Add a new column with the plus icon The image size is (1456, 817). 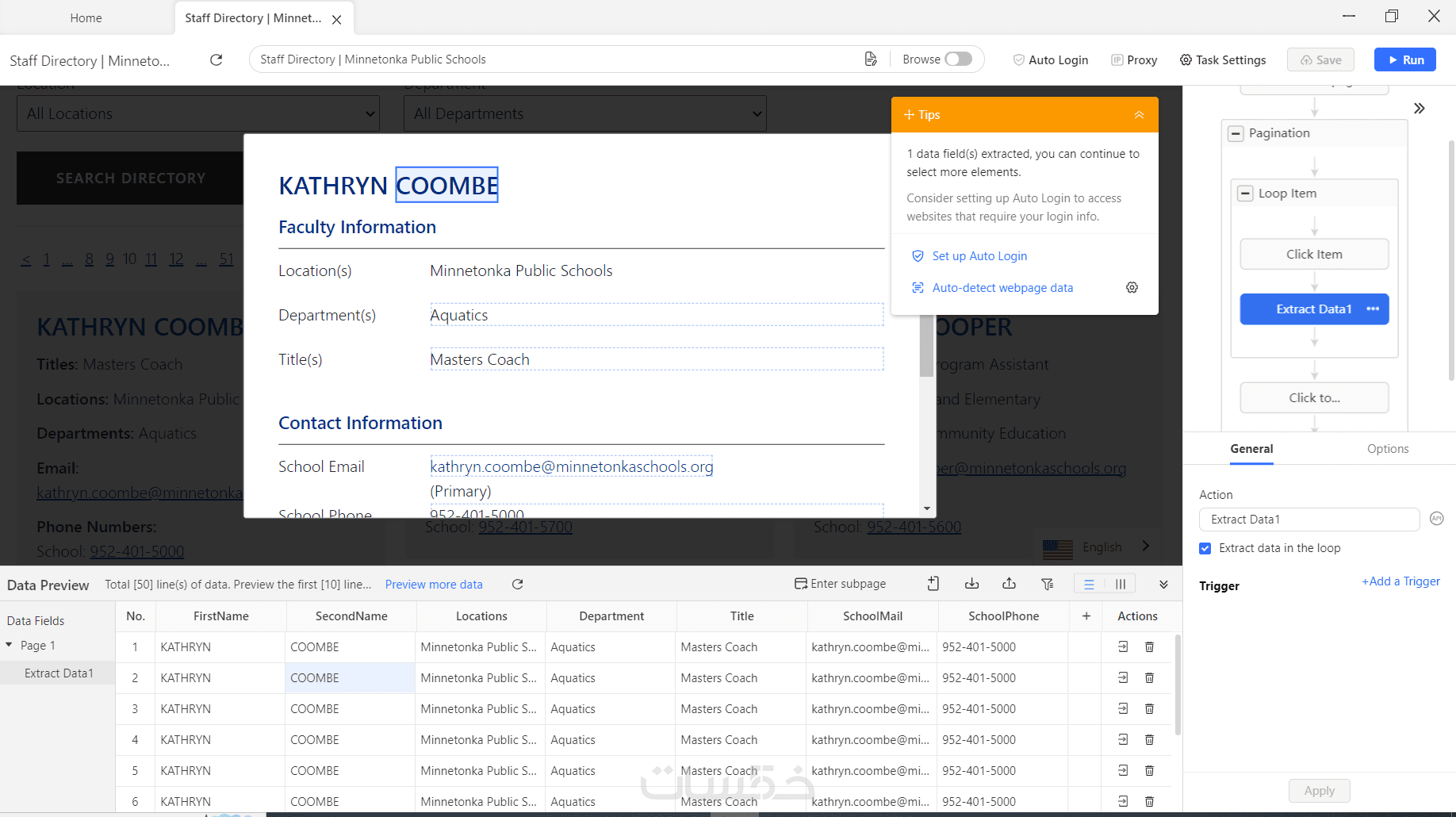click(1086, 616)
